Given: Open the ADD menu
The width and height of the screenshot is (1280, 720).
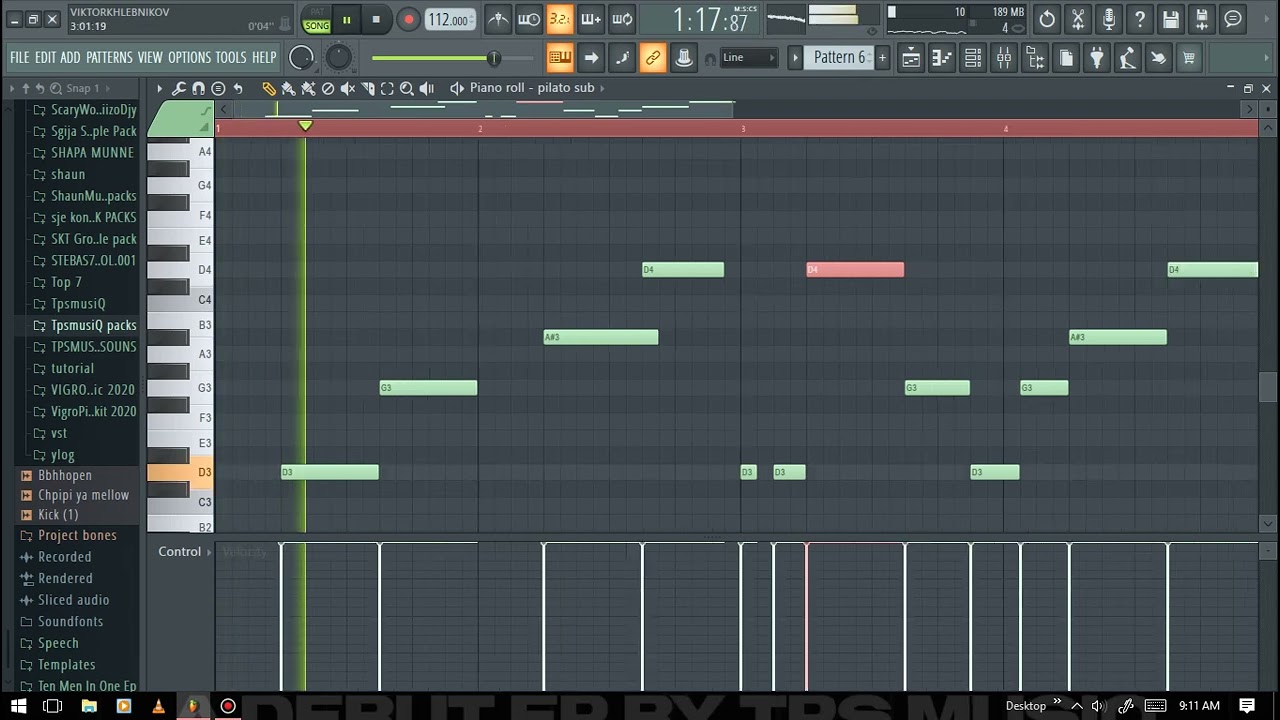Looking at the screenshot, I should coord(70,58).
